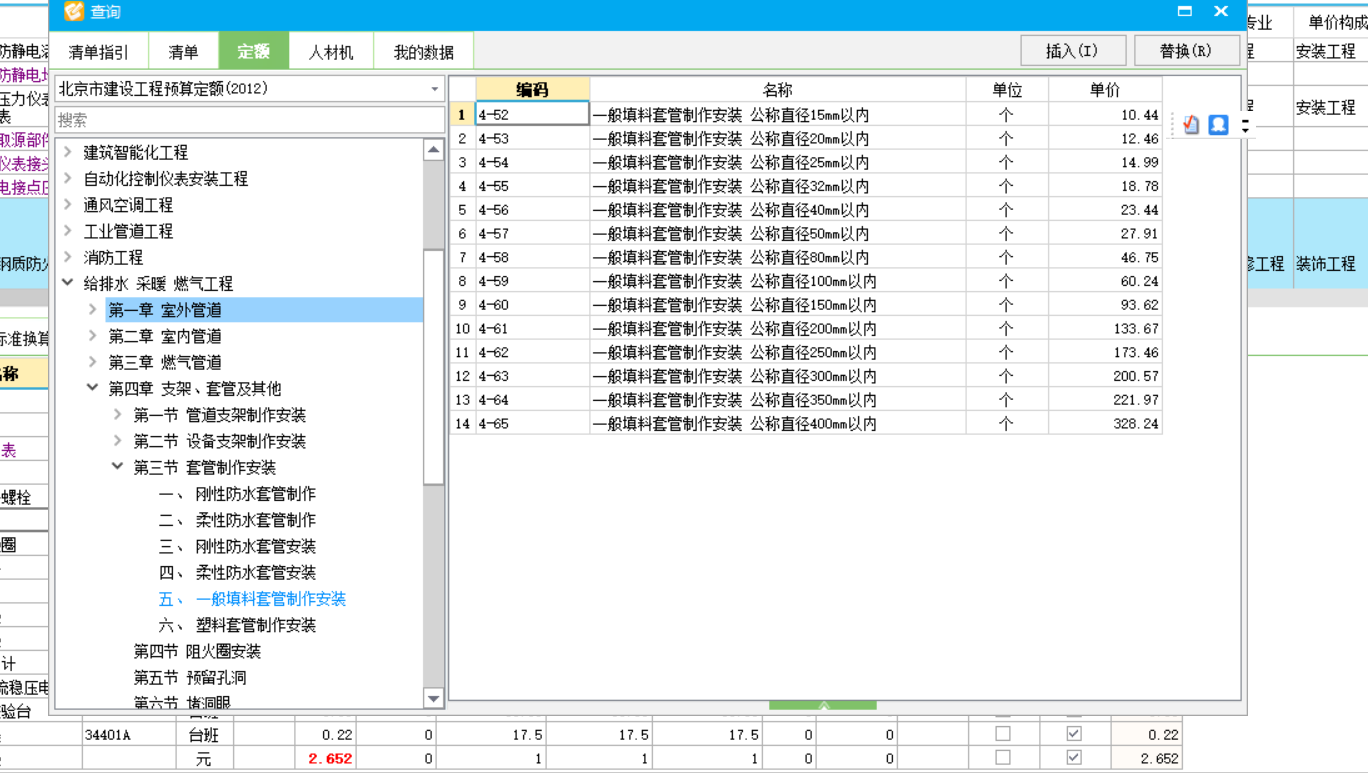Click the 替换(R) button
Image resolution: width=1368 pixels, height=773 pixels.
pyautogui.click(x=1186, y=51)
